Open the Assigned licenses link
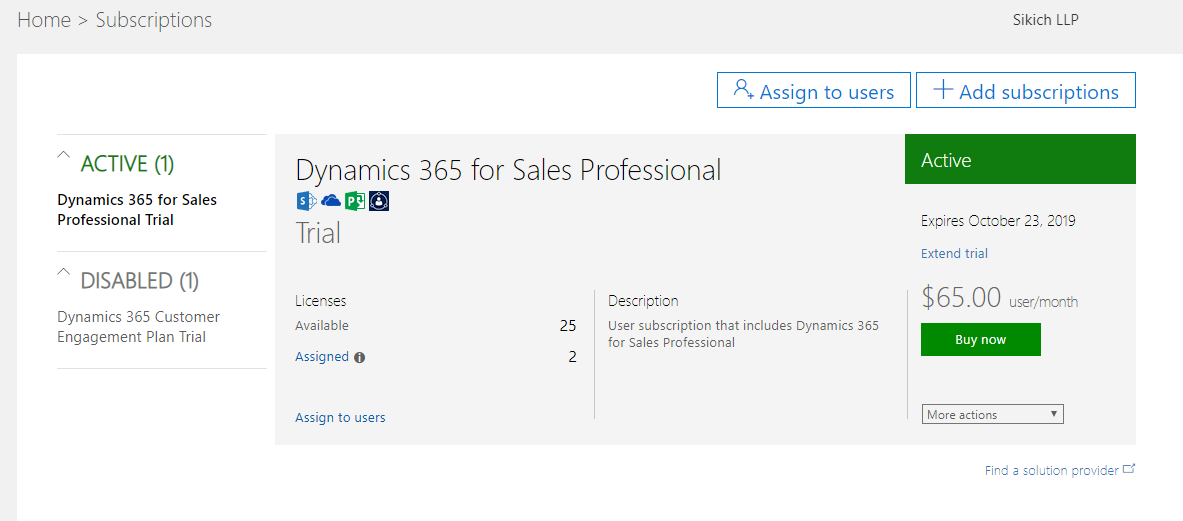The width and height of the screenshot is (1183, 521). tap(322, 357)
